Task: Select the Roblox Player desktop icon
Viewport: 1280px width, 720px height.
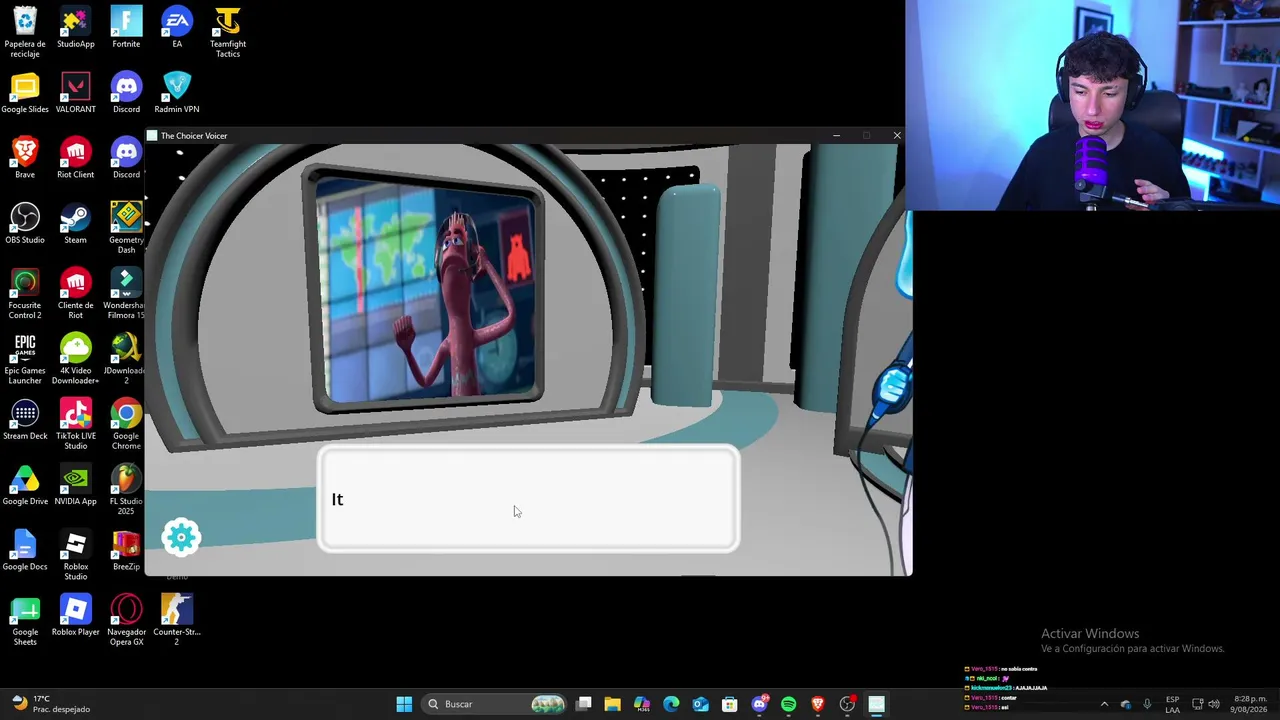Action: click(x=76, y=616)
